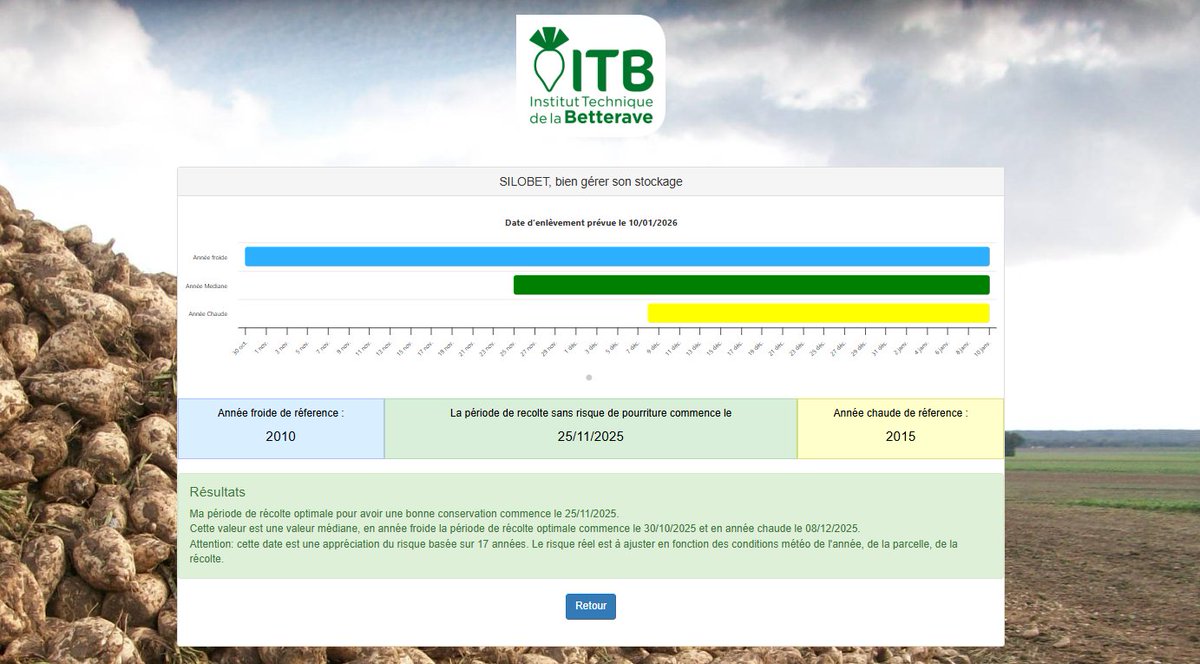Click 'La période de recolte sans risque' label
Image resolution: width=1200 pixels, height=664 pixels.
[x=591, y=413]
